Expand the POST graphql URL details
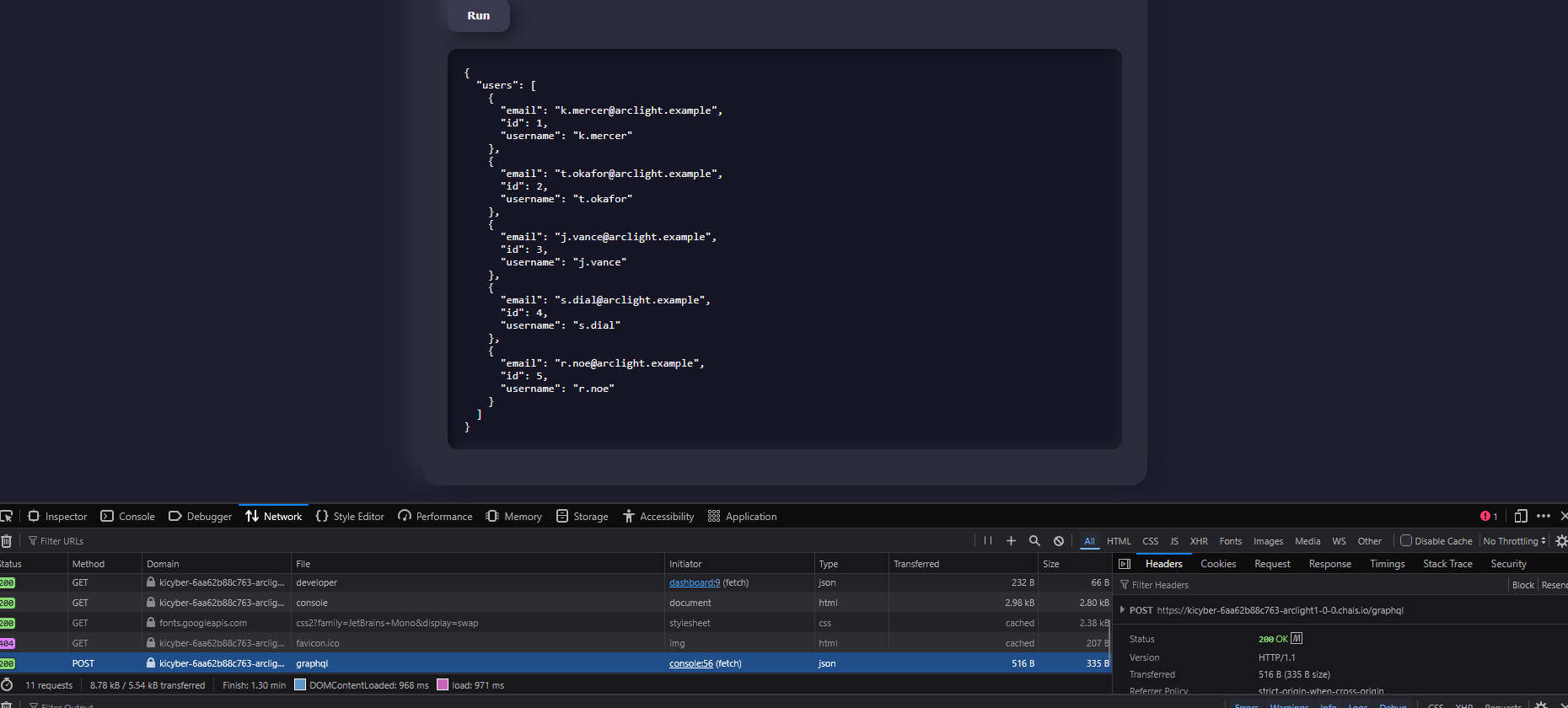 1122,609
